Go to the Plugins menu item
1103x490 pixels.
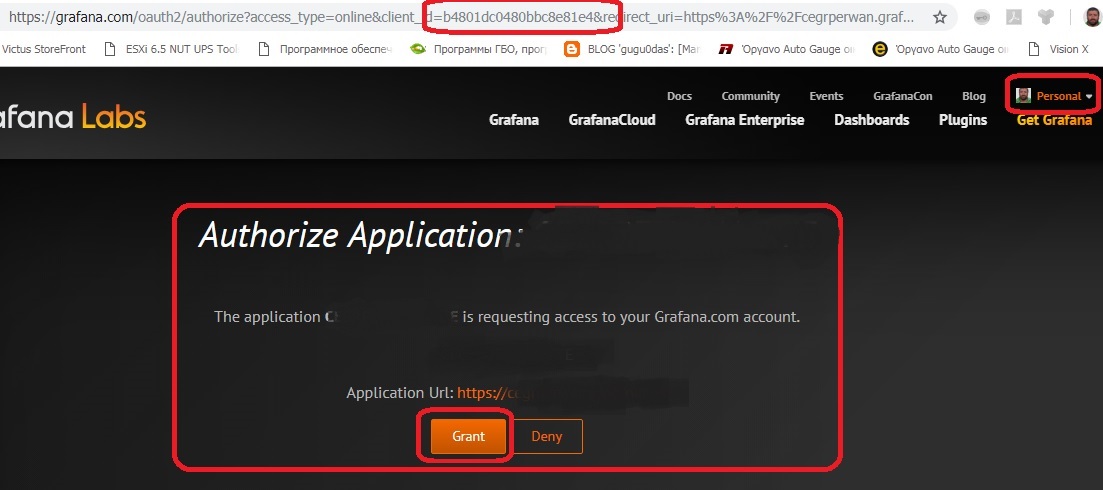click(x=963, y=120)
